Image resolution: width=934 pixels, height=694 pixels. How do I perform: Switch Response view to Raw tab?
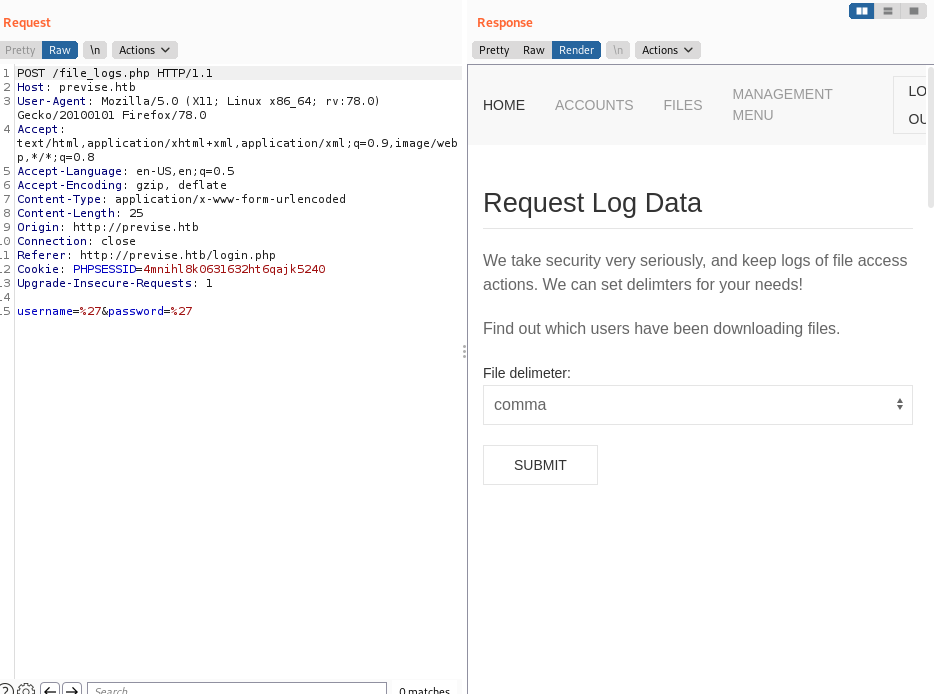coord(534,50)
